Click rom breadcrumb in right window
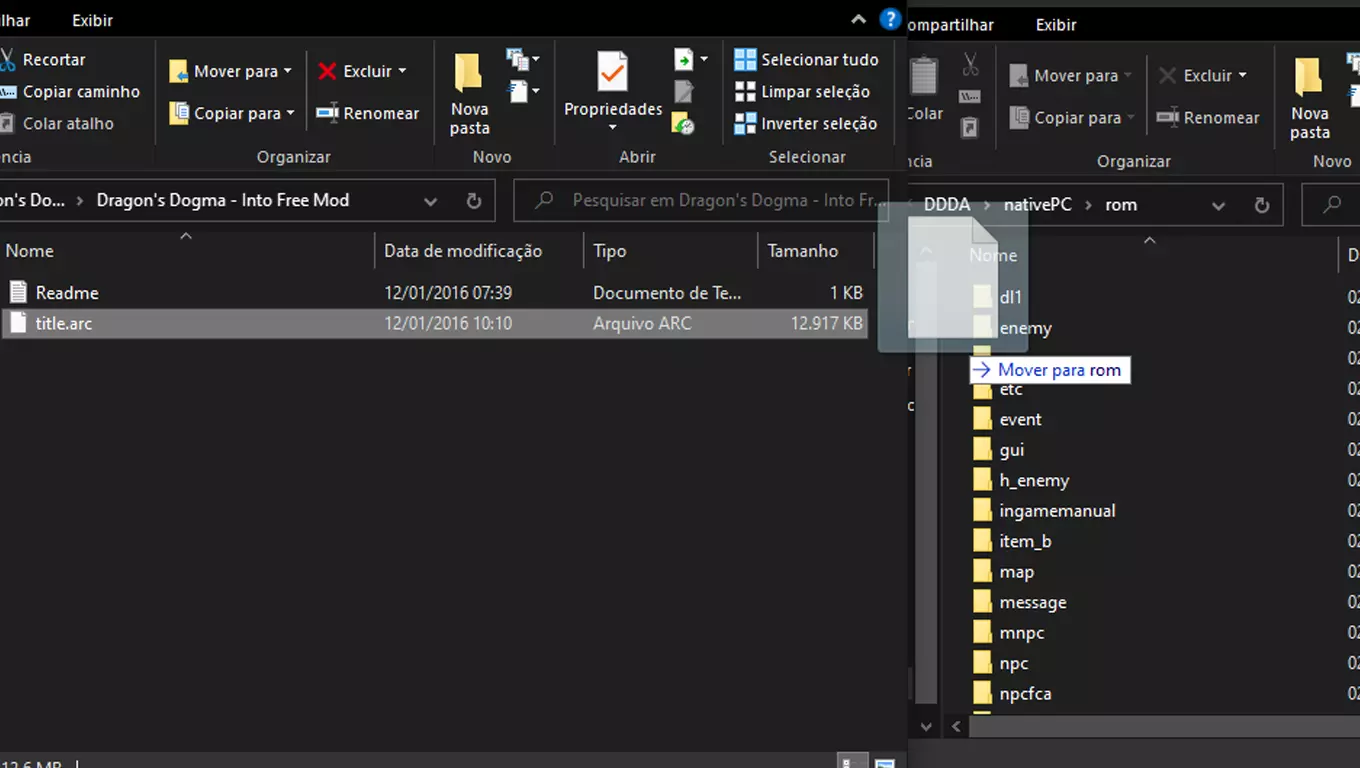1360x768 pixels. [1121, 205]
